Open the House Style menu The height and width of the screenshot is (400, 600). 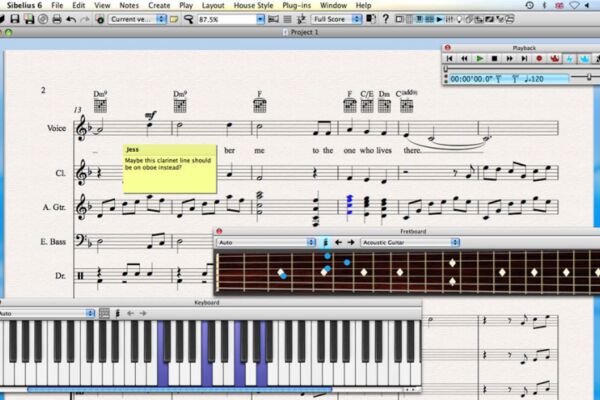coord(253,5)
